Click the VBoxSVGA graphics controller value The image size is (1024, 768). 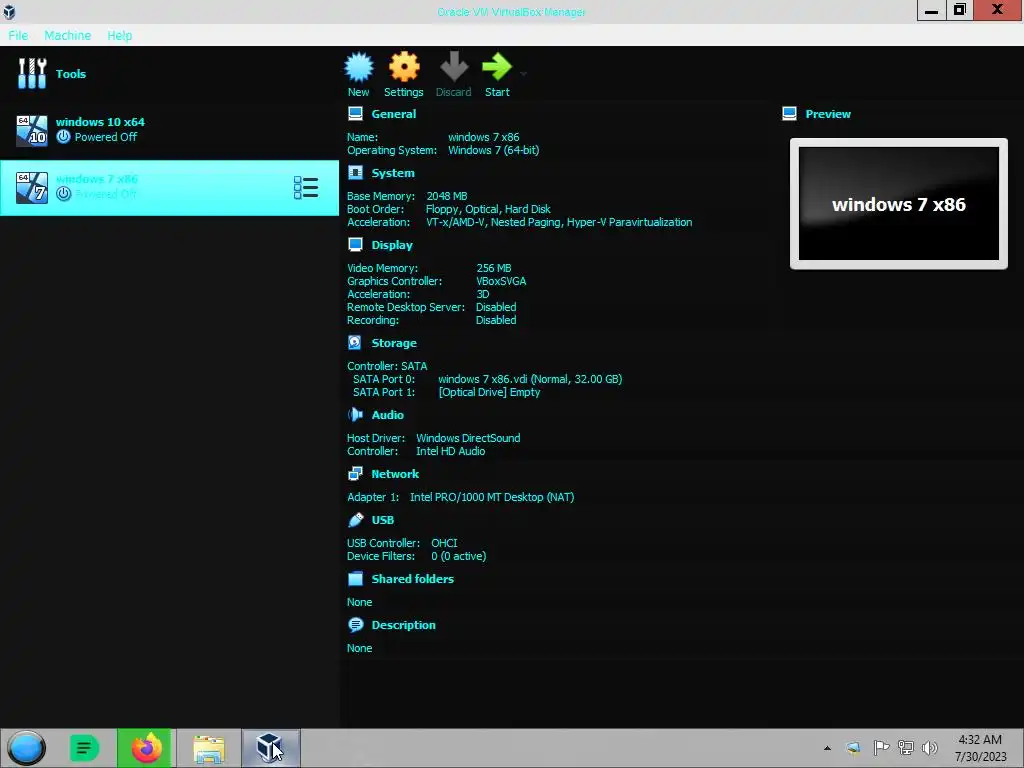501,281
